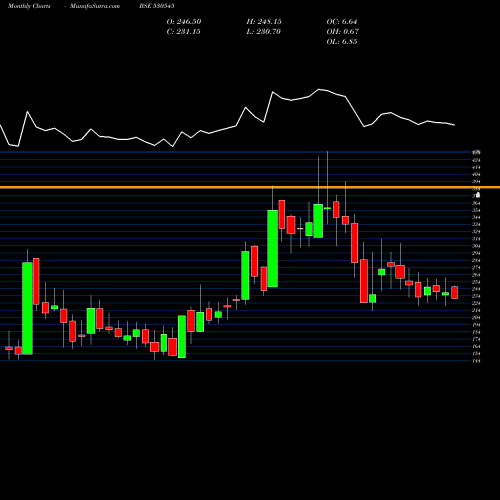Click the low price L: 230.70

[263, 32]
